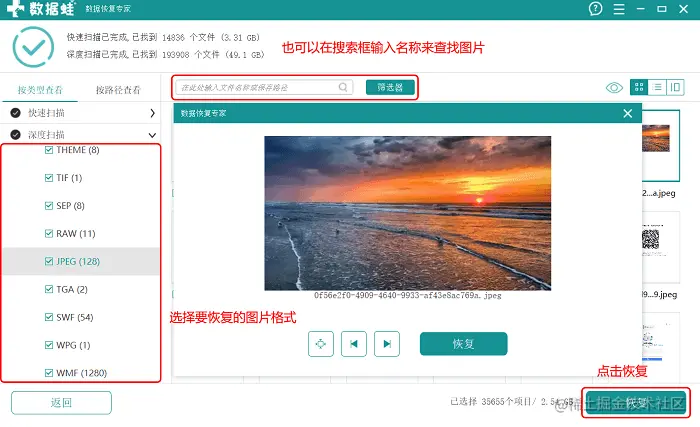Uncheck the SWF (54) checkbox
The image size is (700, 427).
tap(49, 317)
